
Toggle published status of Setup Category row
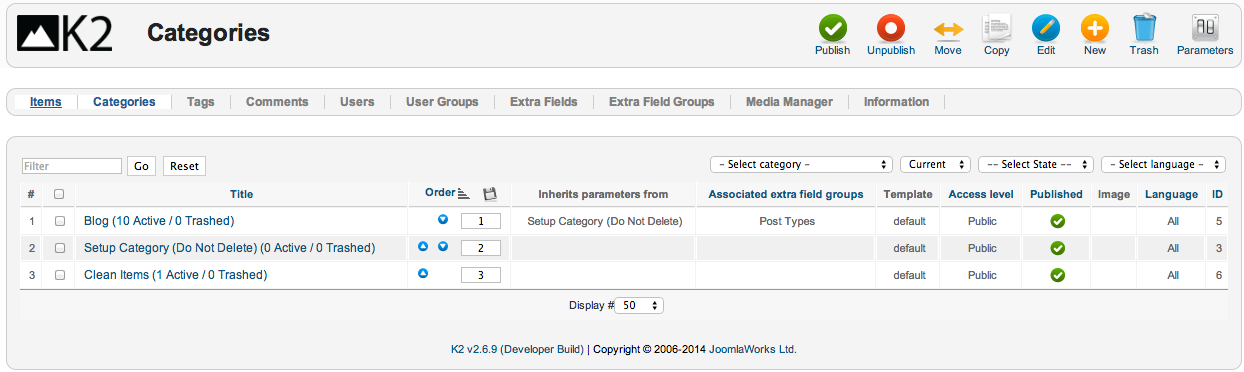[1057, 248]
